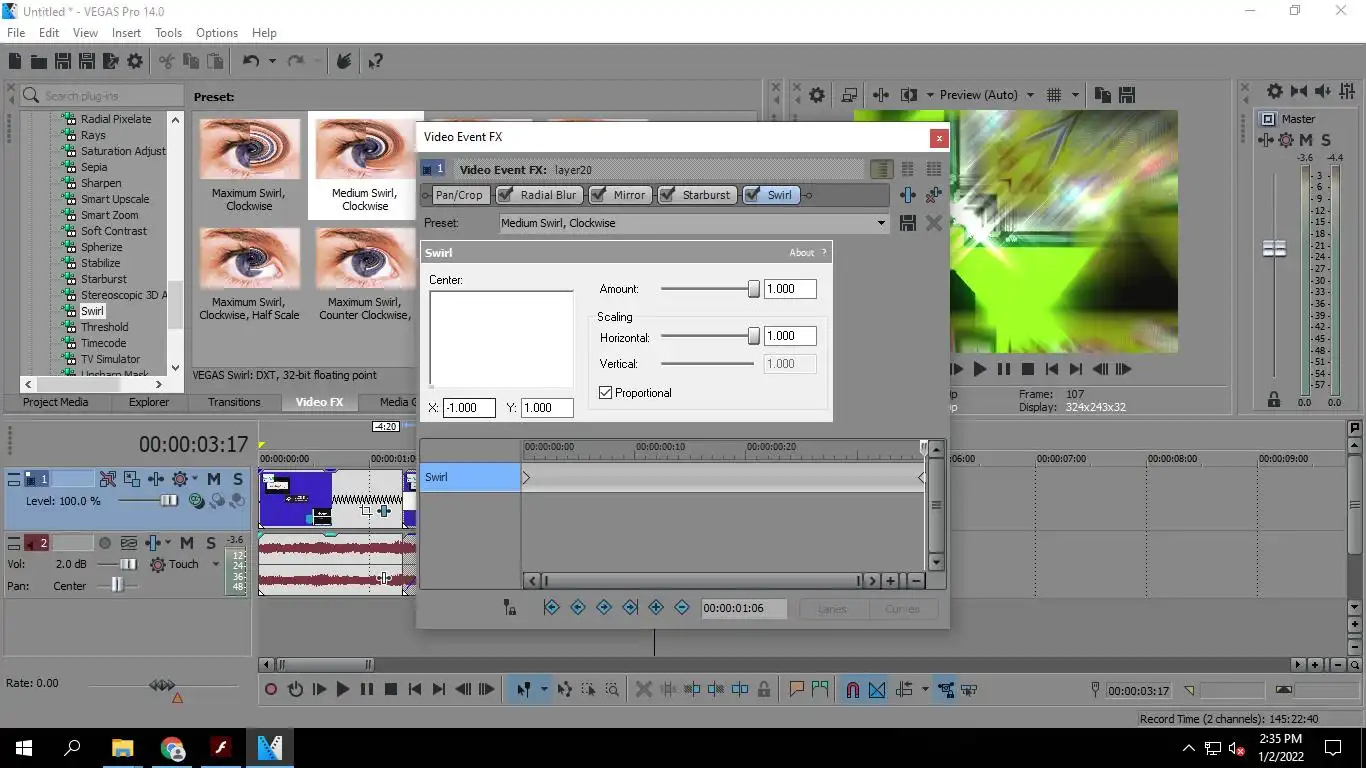Click the What's This help icon
Screen dimensions: 1366x768
(x=375, y=61)
